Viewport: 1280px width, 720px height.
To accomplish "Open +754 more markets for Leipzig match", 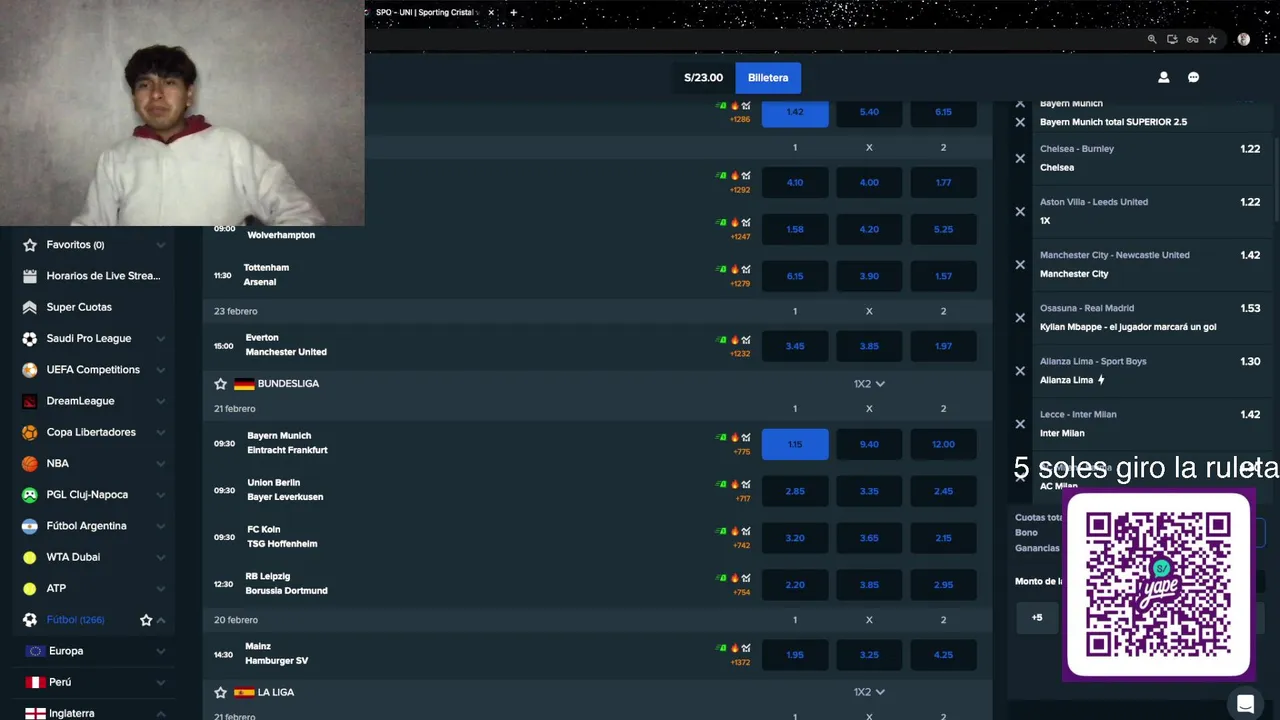I will pos(741,592).
